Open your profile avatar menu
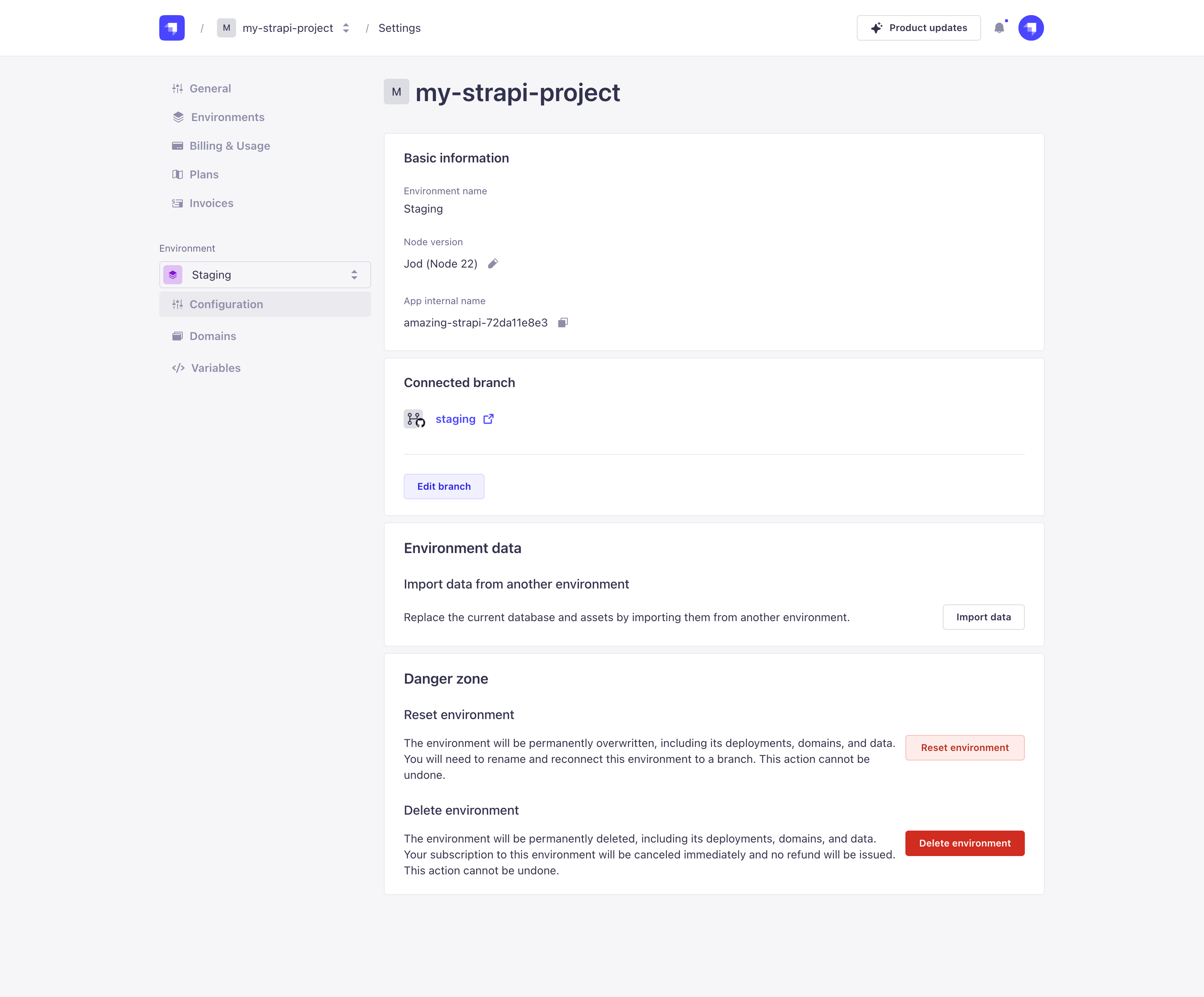1204x997 pixels. pos(1031,27)
